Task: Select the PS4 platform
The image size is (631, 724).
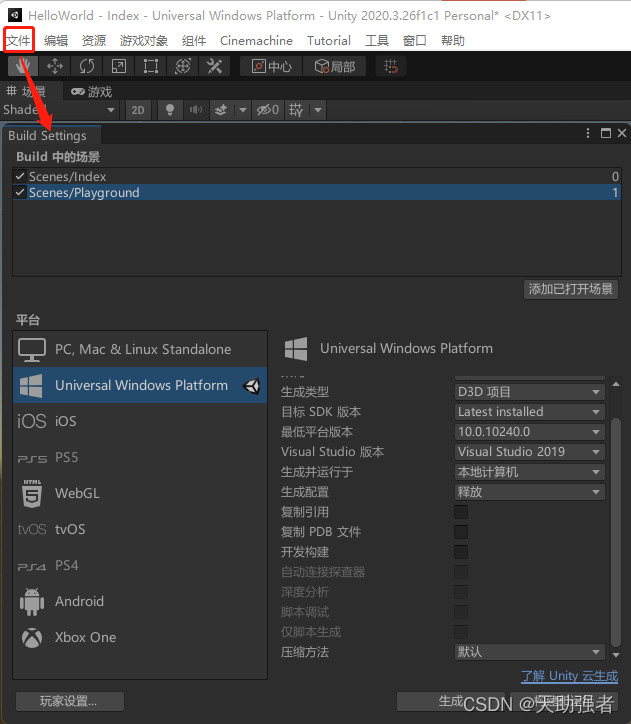Action: pos(140,565)
